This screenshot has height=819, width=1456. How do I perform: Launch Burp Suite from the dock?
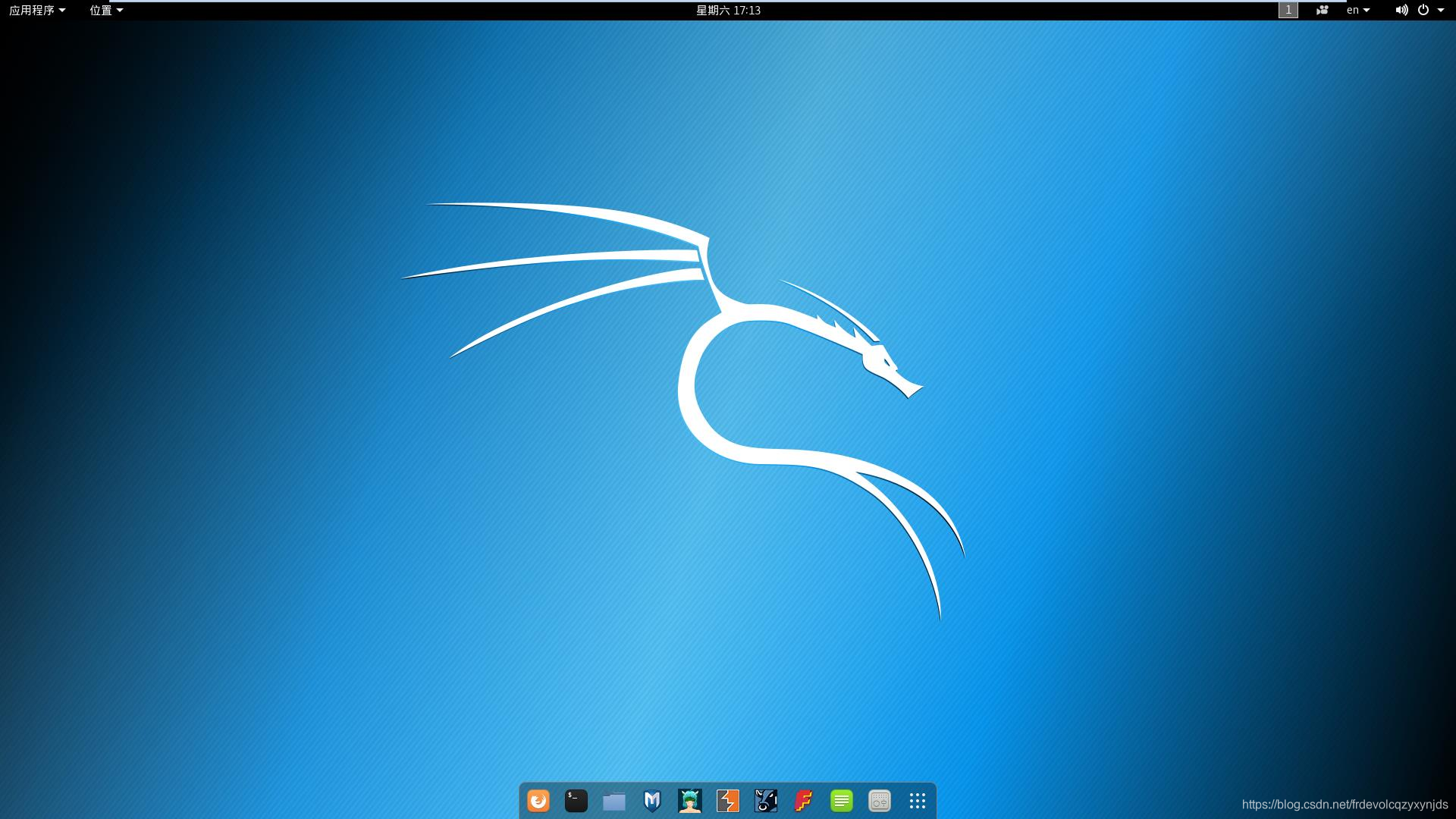[x=728, y=801]
